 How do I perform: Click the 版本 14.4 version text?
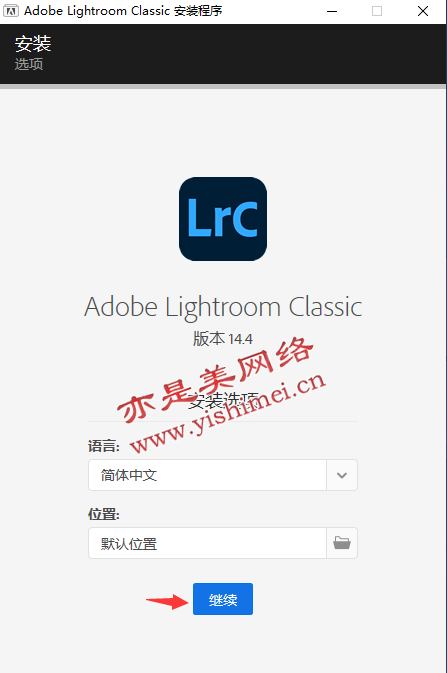[223, 339]
